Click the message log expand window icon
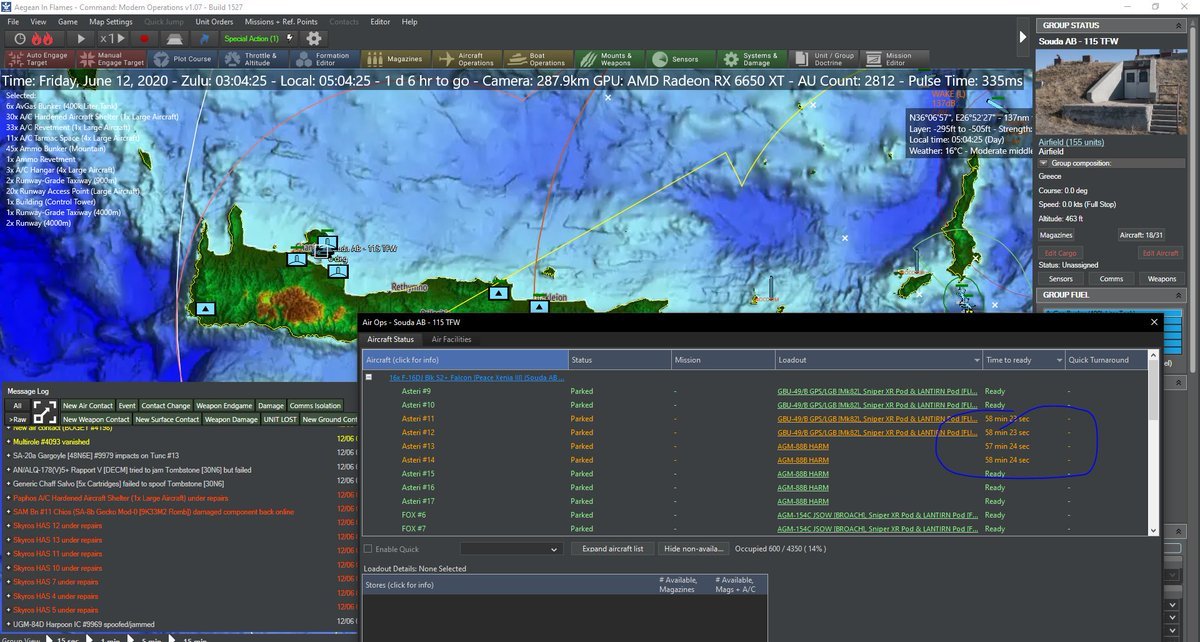This screenshot has width=1200, height=642. pos(44,412)
